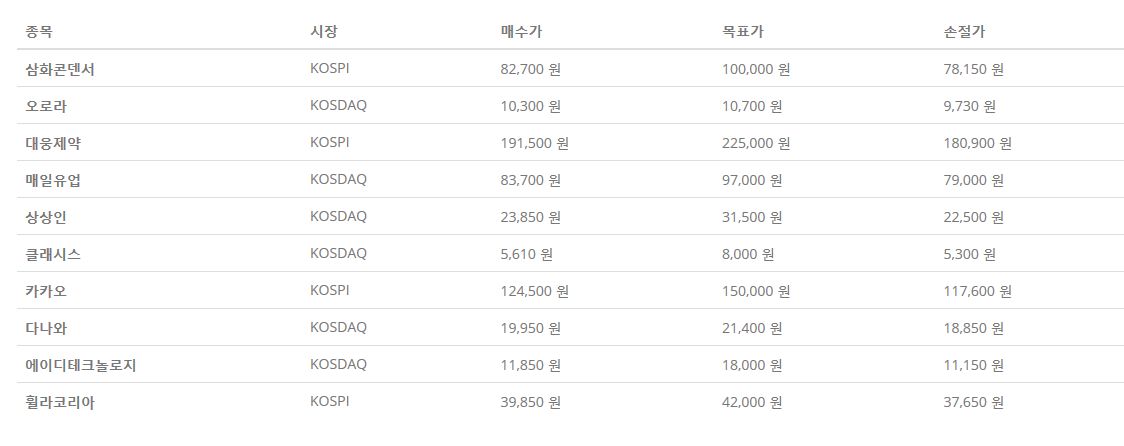1124x446 pixels.
Task: Click KOSPI market cell for 휠라코리아
Action: click(330, 402)
